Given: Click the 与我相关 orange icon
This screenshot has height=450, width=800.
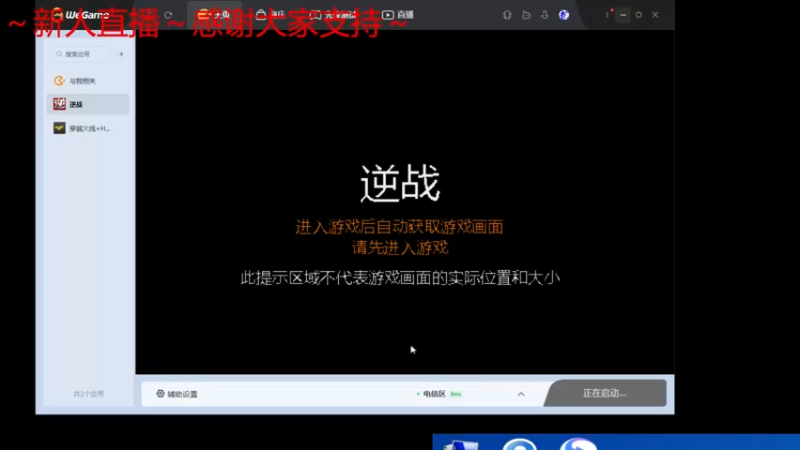Looking at the screenshot, I should click(59, 81).
